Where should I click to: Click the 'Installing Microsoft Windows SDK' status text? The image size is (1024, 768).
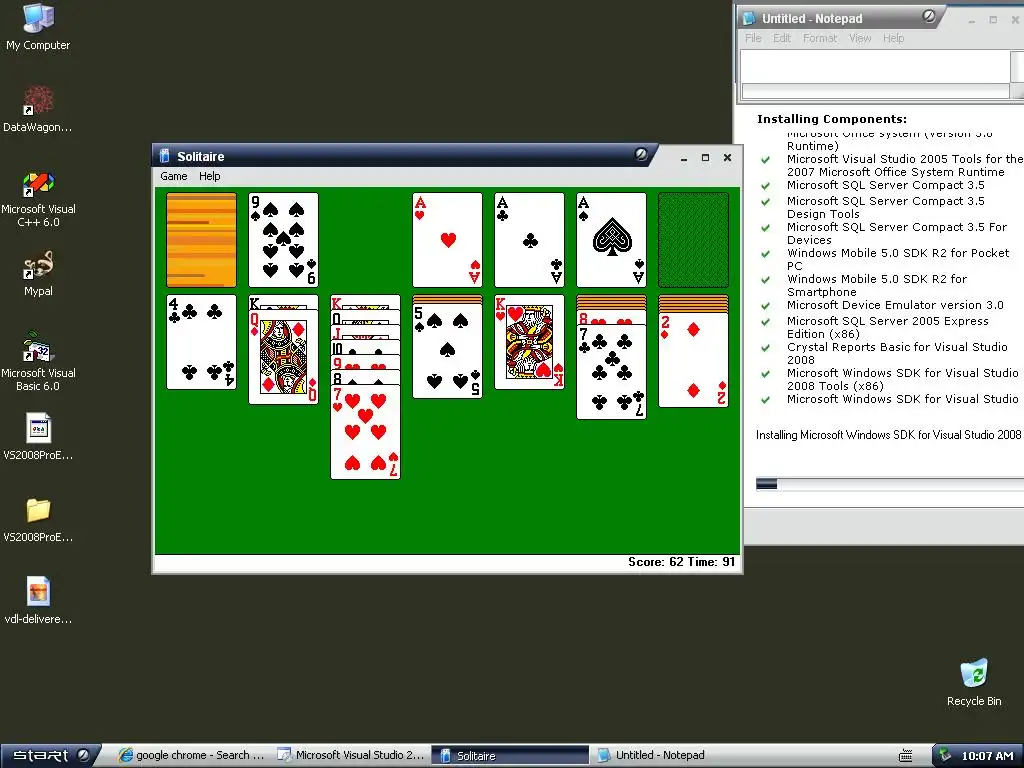coord(888,435)
